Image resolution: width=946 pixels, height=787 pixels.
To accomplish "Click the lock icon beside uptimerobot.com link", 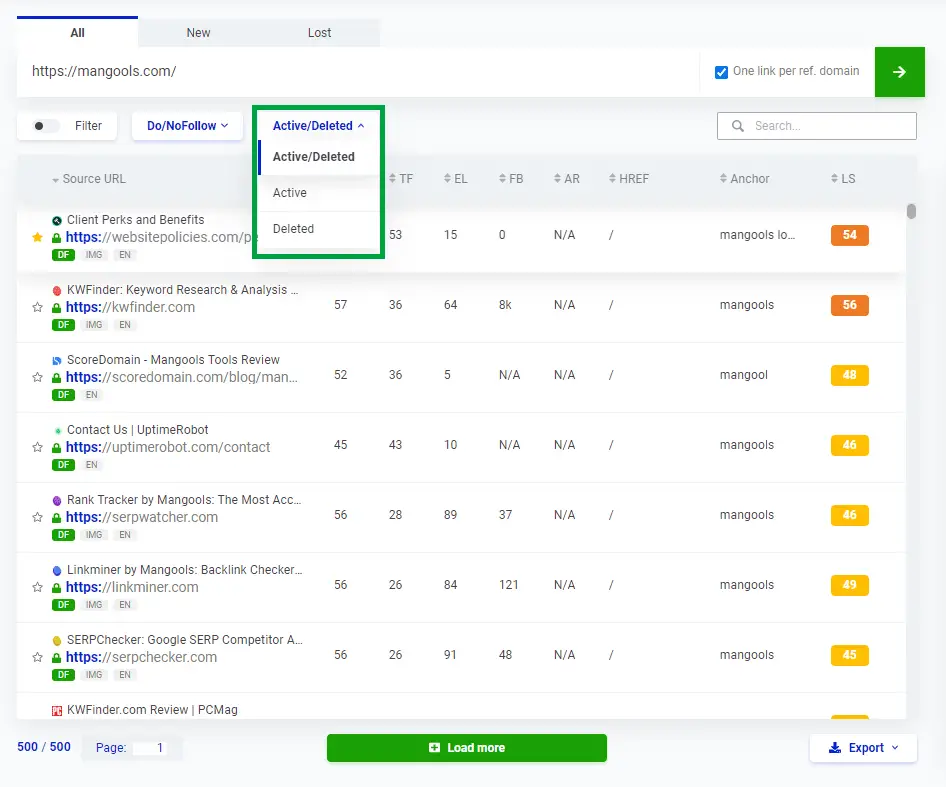I will click(57, 448).
